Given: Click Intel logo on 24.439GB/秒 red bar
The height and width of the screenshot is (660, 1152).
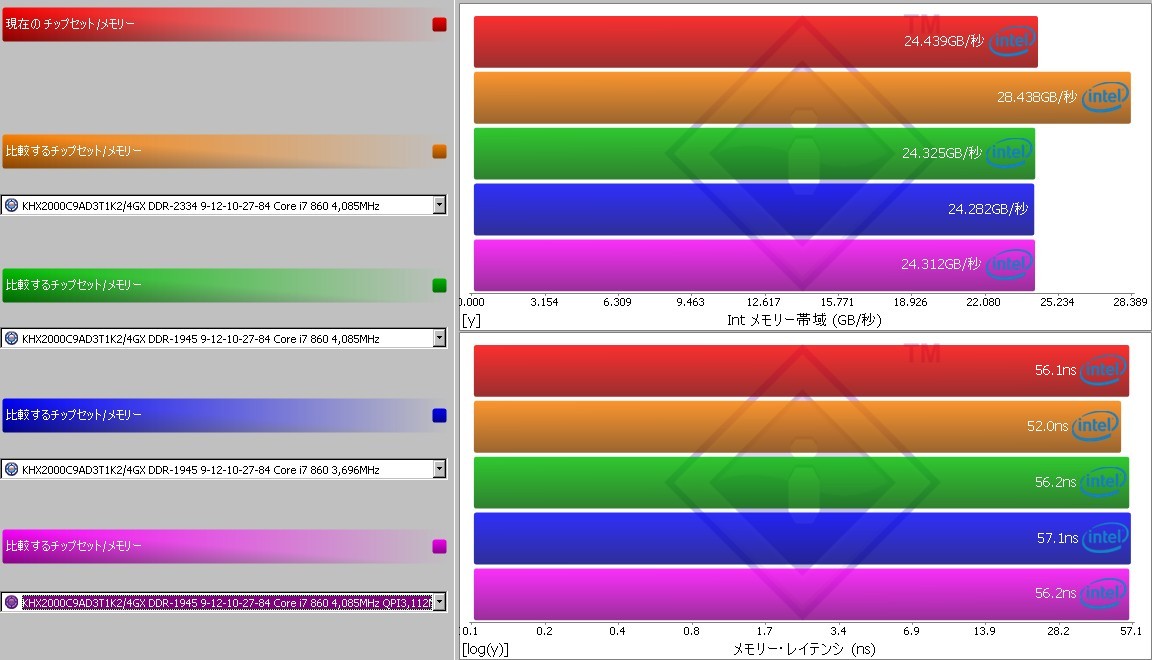Looking at the screenshot, I should pos(1012,40).
